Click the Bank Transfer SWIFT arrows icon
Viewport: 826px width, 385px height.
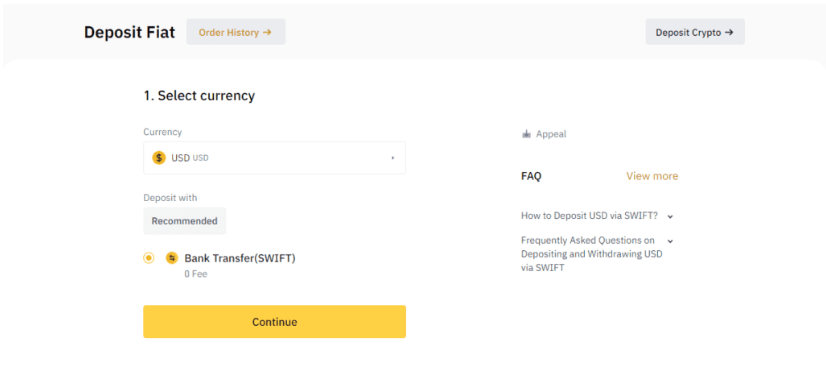[172, 258]
